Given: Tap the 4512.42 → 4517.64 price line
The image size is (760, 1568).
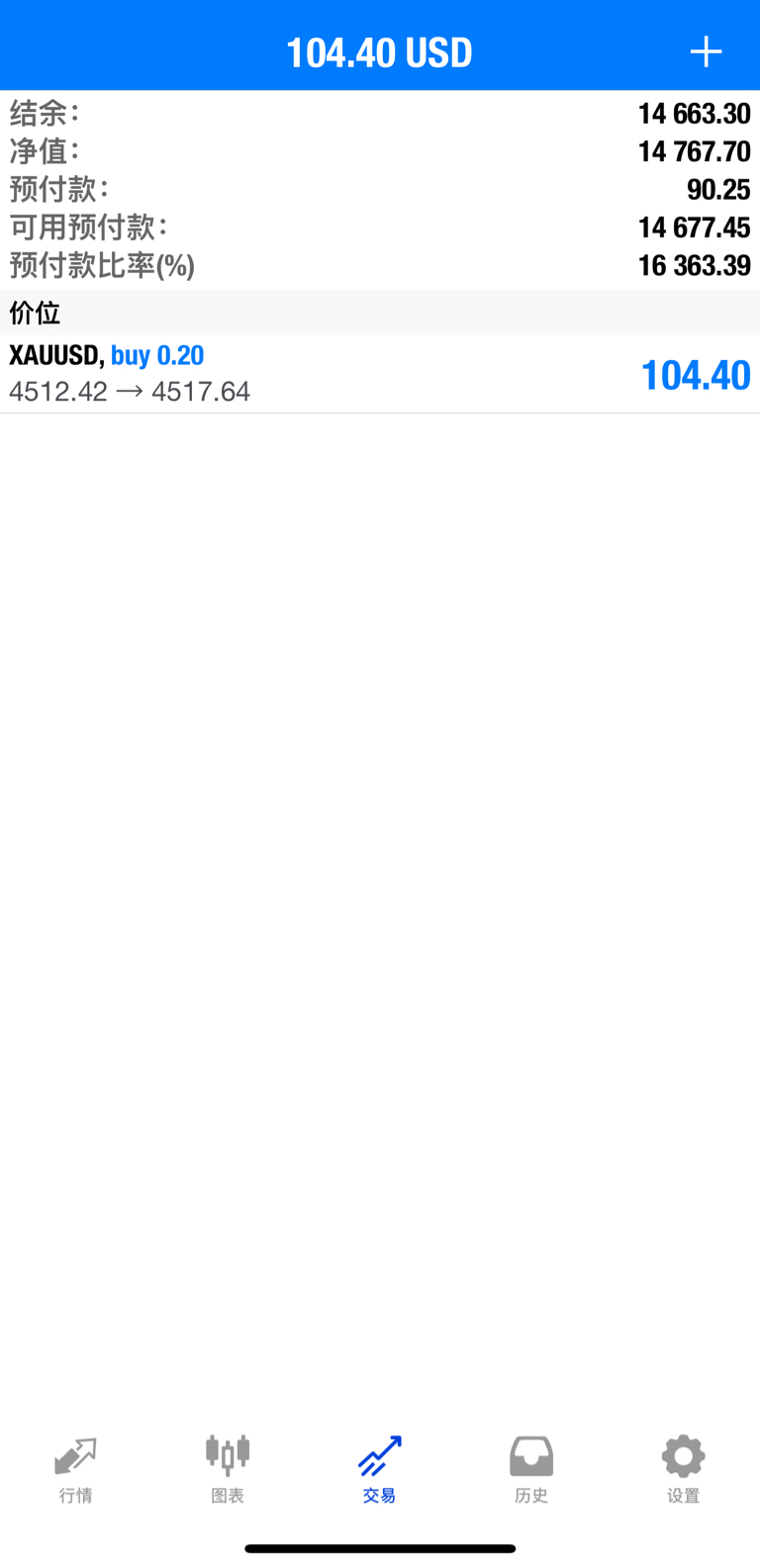Looking at the screenshot, I should [x=130, y=392].
